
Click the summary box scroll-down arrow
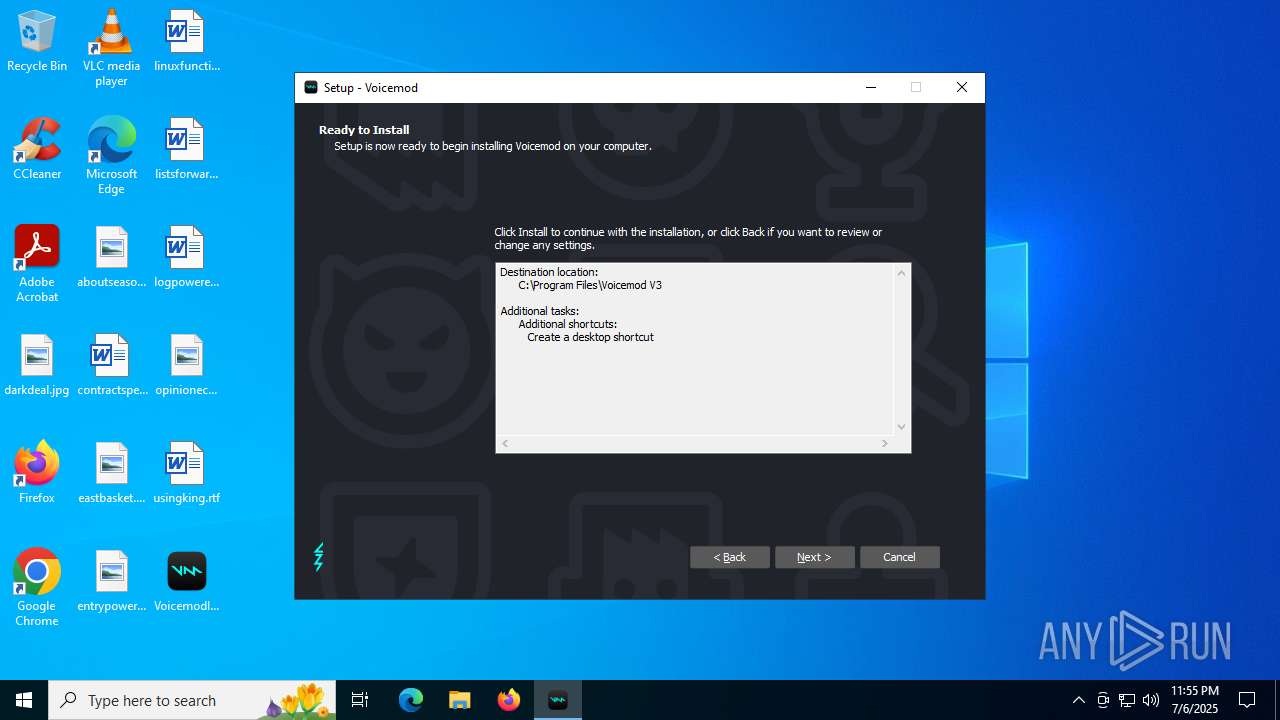pos(901,426)
